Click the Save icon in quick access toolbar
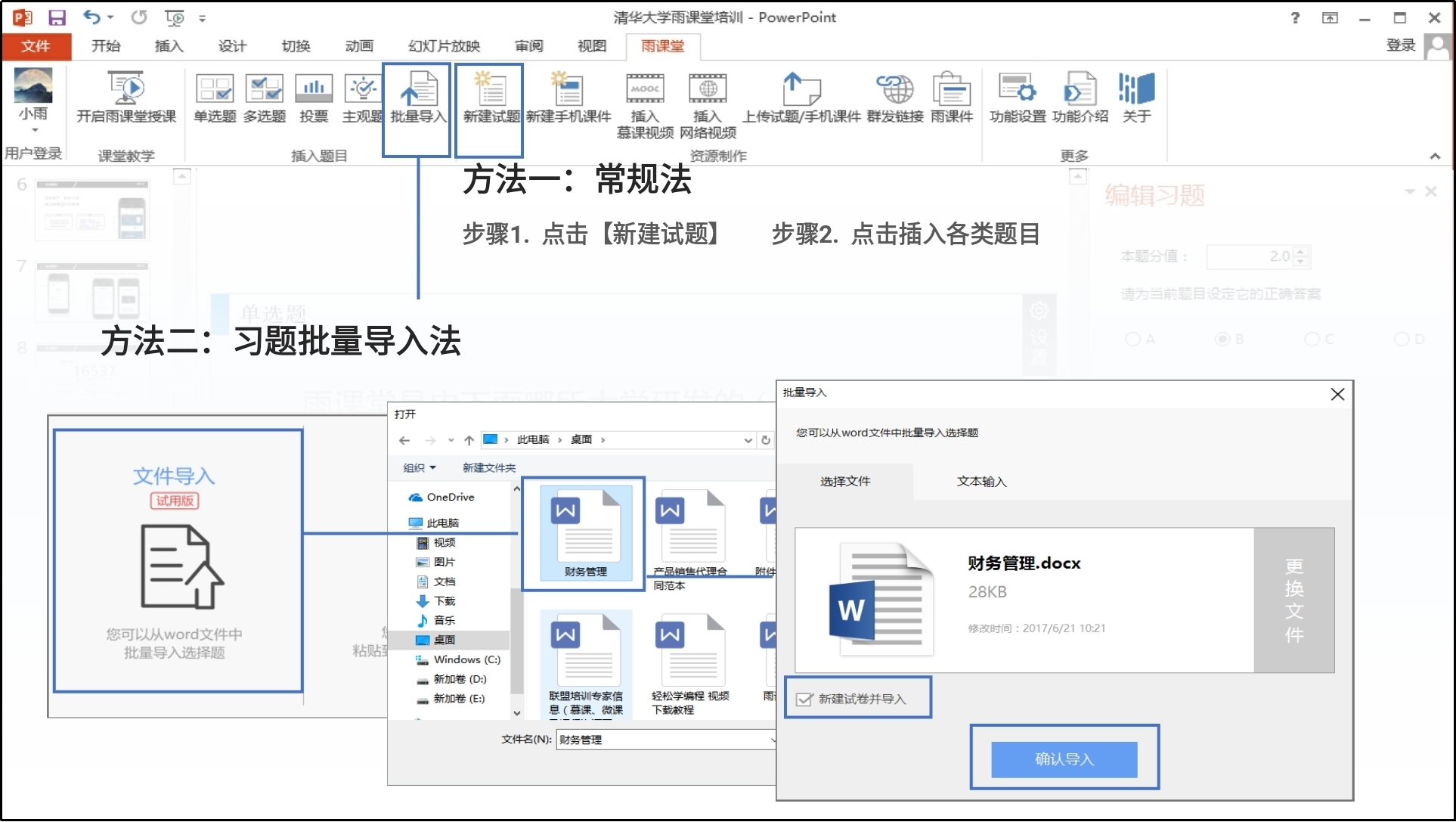 [57, 17]
